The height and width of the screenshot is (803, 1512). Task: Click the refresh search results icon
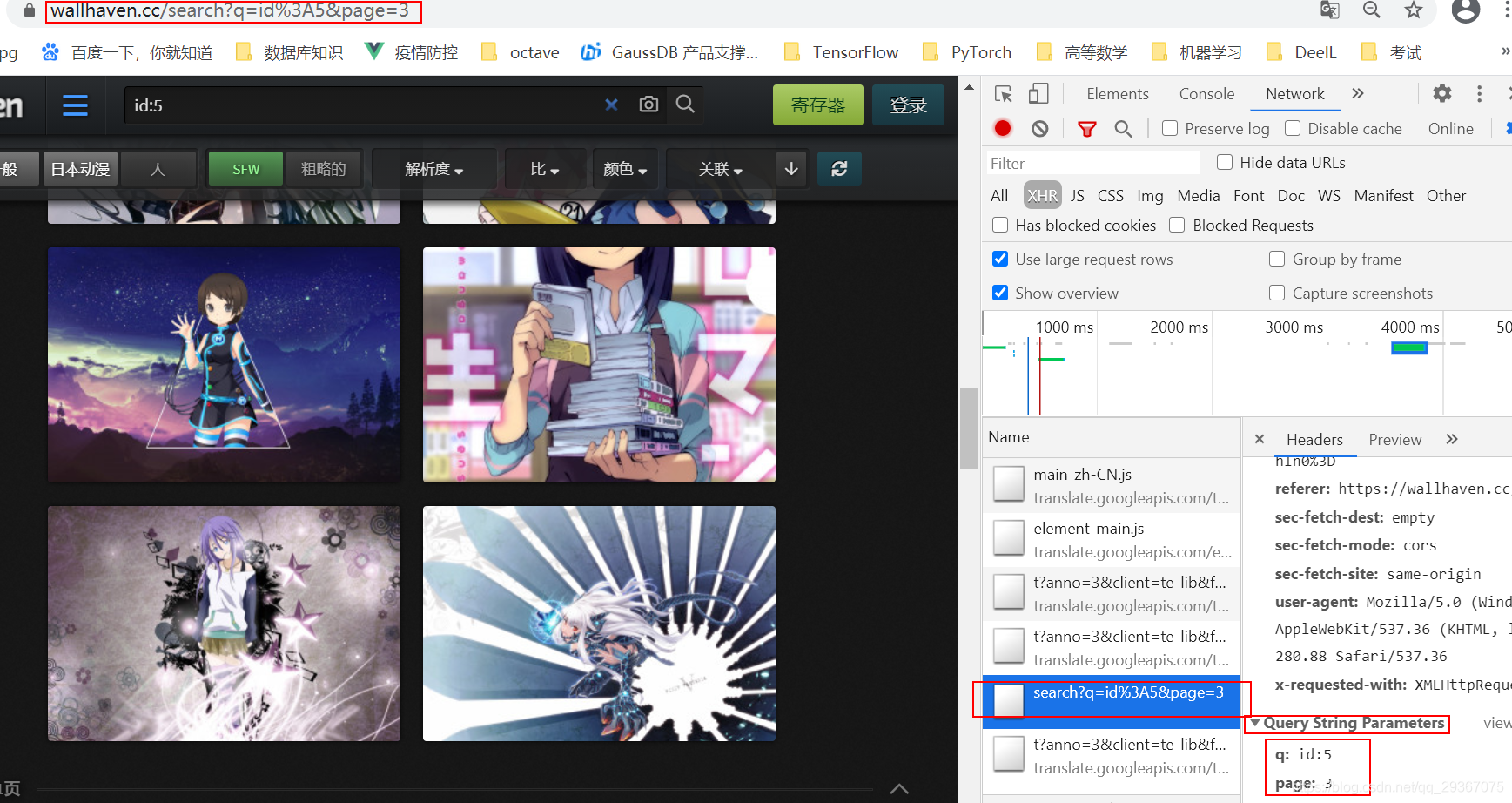coord(839,168)
